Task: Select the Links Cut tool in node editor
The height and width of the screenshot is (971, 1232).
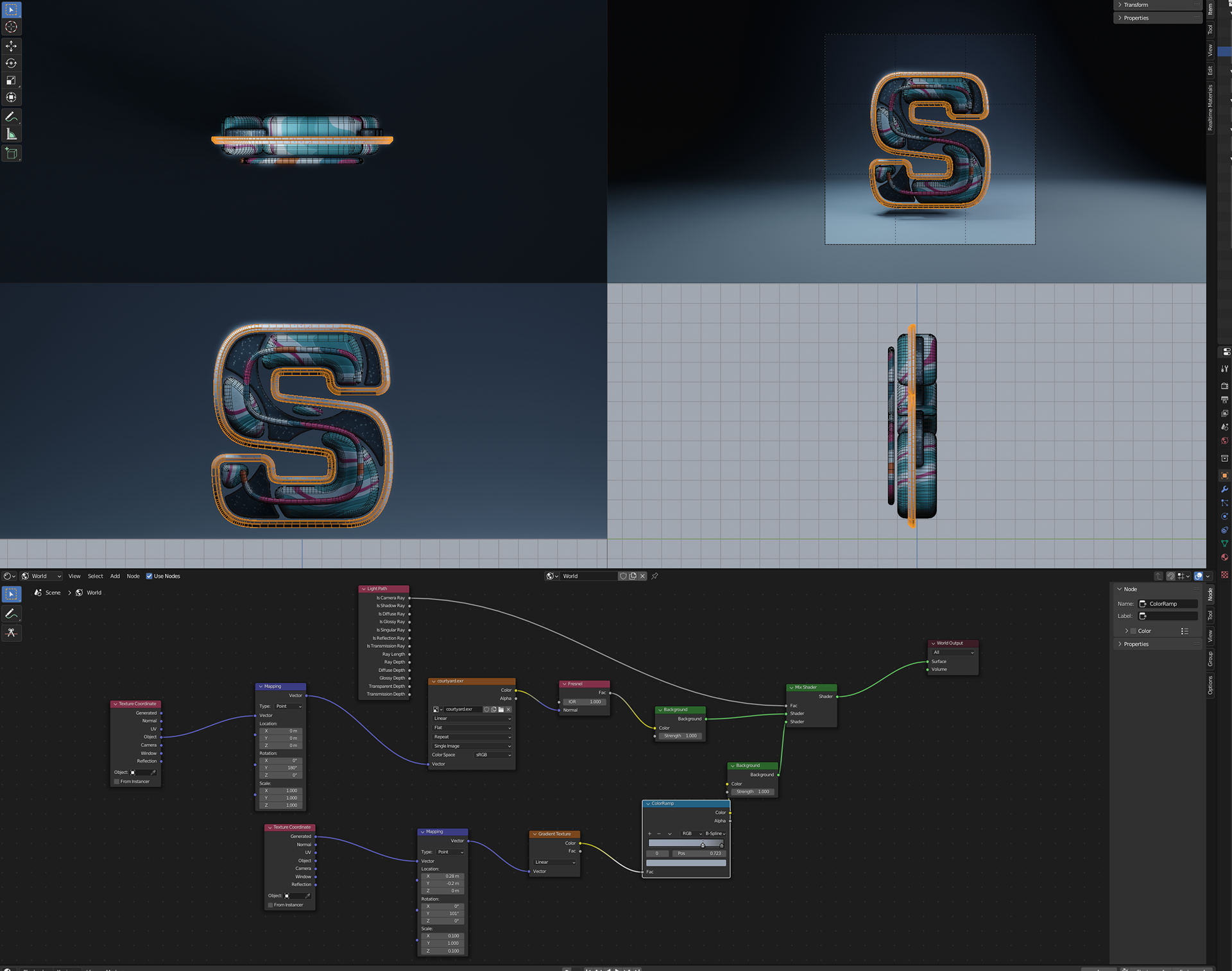Action: click(11, 633)
